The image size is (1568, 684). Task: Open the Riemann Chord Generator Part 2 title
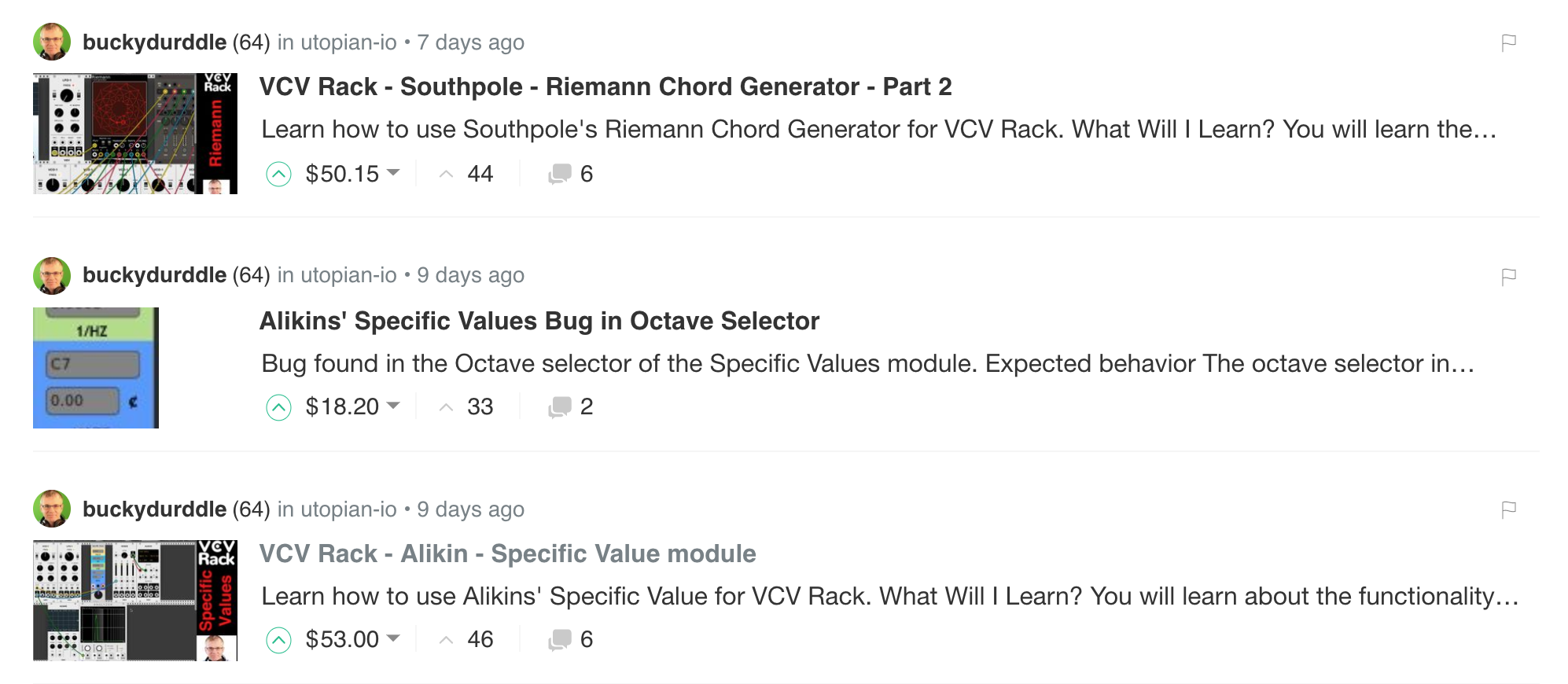click(605, 86)
